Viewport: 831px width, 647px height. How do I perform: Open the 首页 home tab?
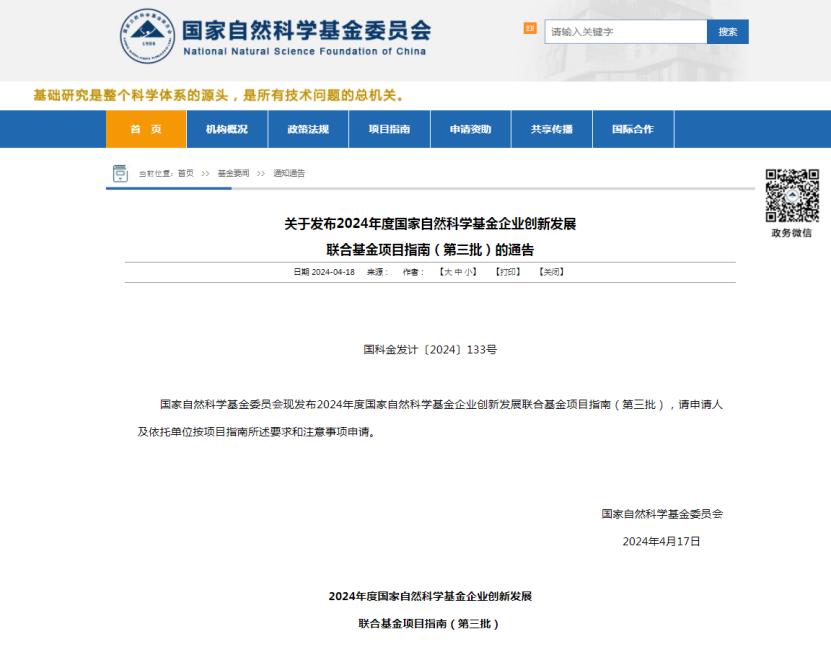point(146,129)
